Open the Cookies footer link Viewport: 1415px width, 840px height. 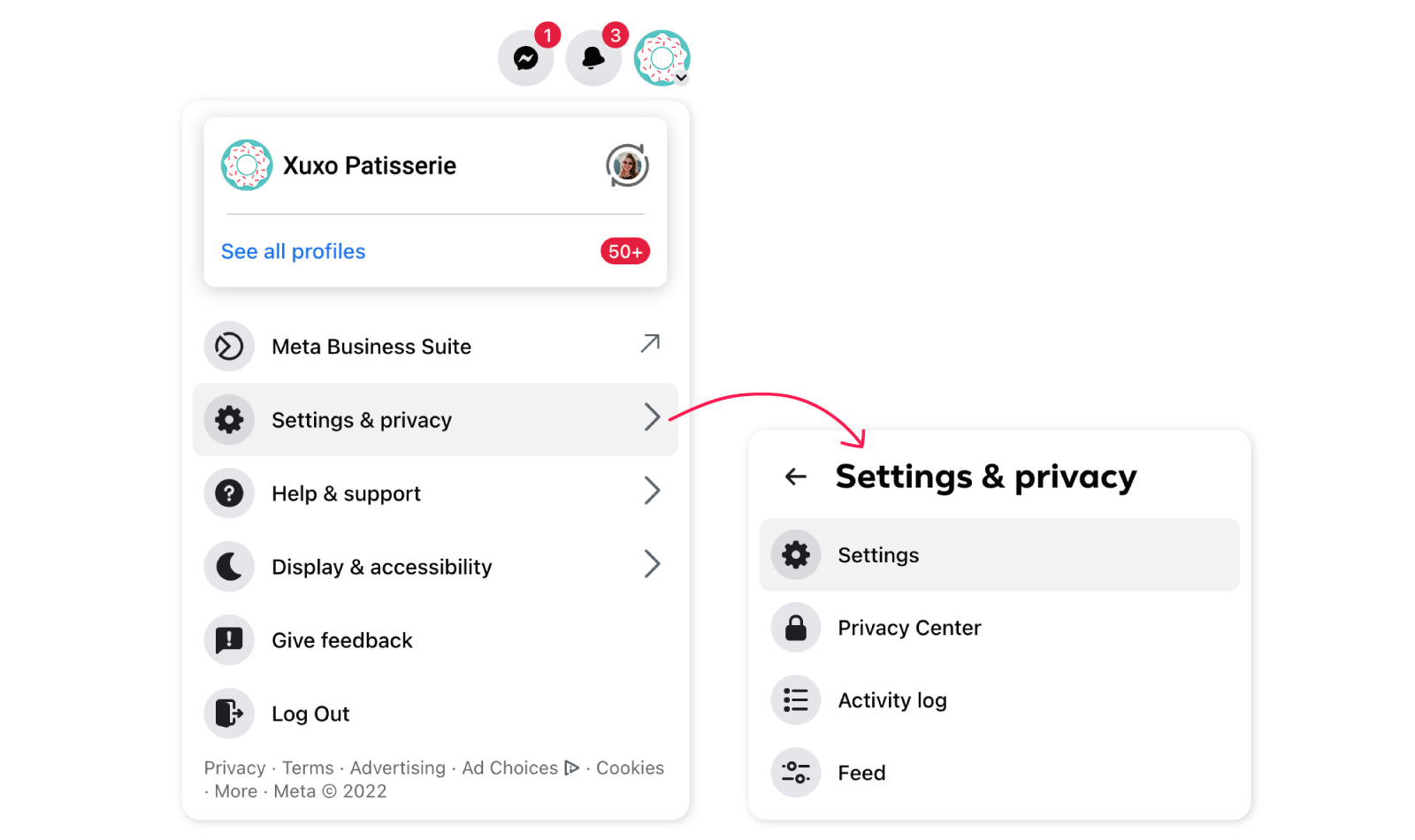630,767
